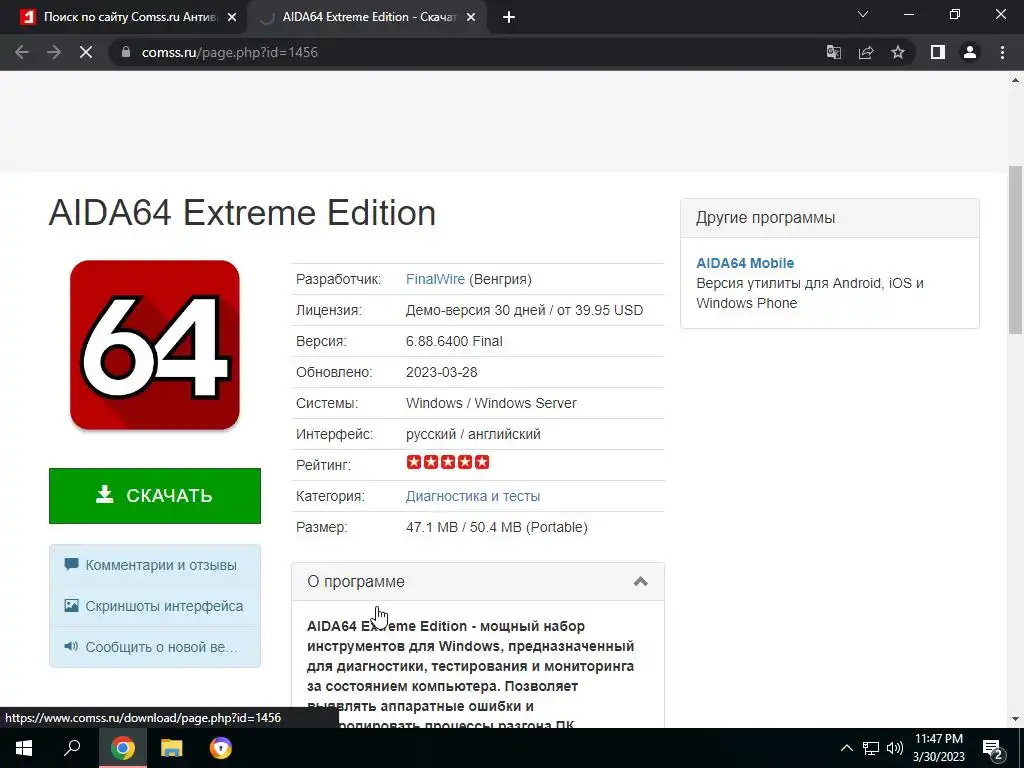Screen dimensions: 1024x768
Task: Click the русский / английский interface text
Action: point(473,434)
